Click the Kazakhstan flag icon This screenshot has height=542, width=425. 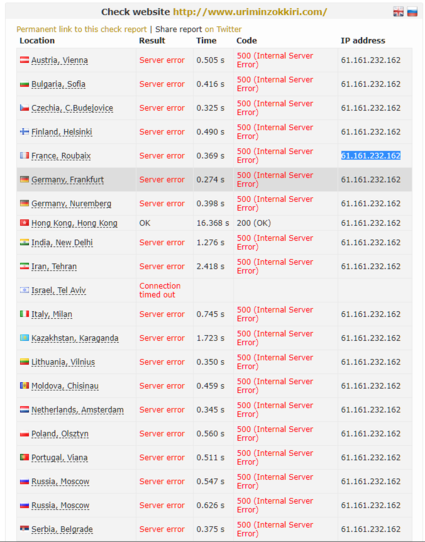point(24,338)
